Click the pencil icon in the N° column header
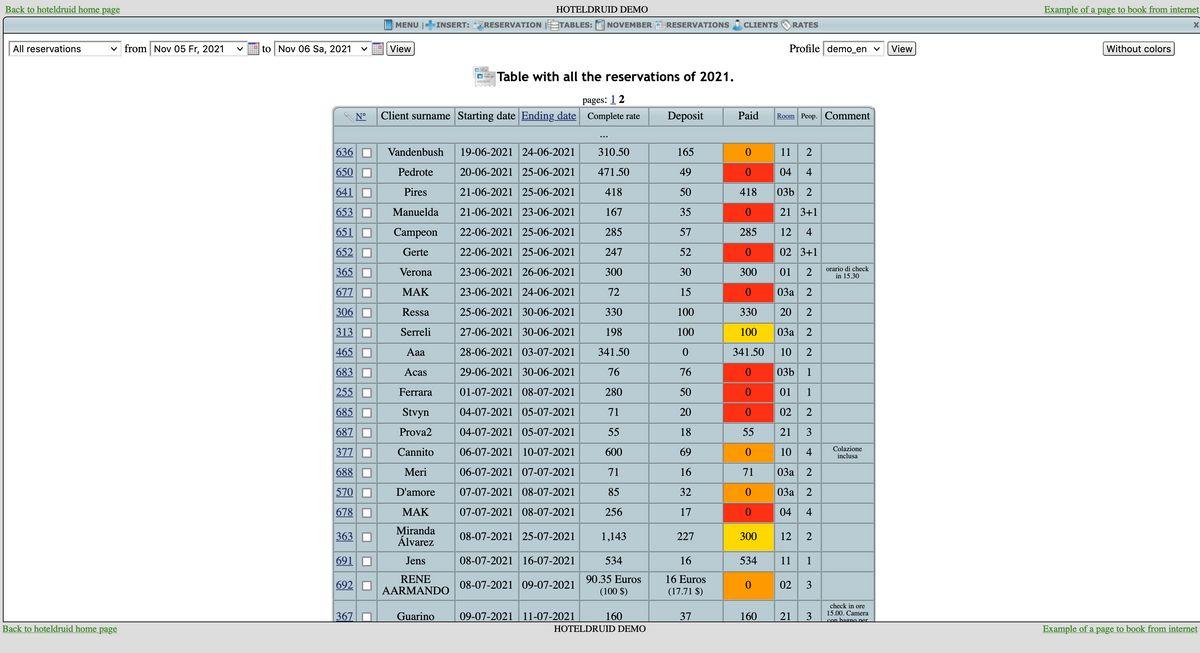The width and height of the screenshot is (1200, 653). coord(346,117)
